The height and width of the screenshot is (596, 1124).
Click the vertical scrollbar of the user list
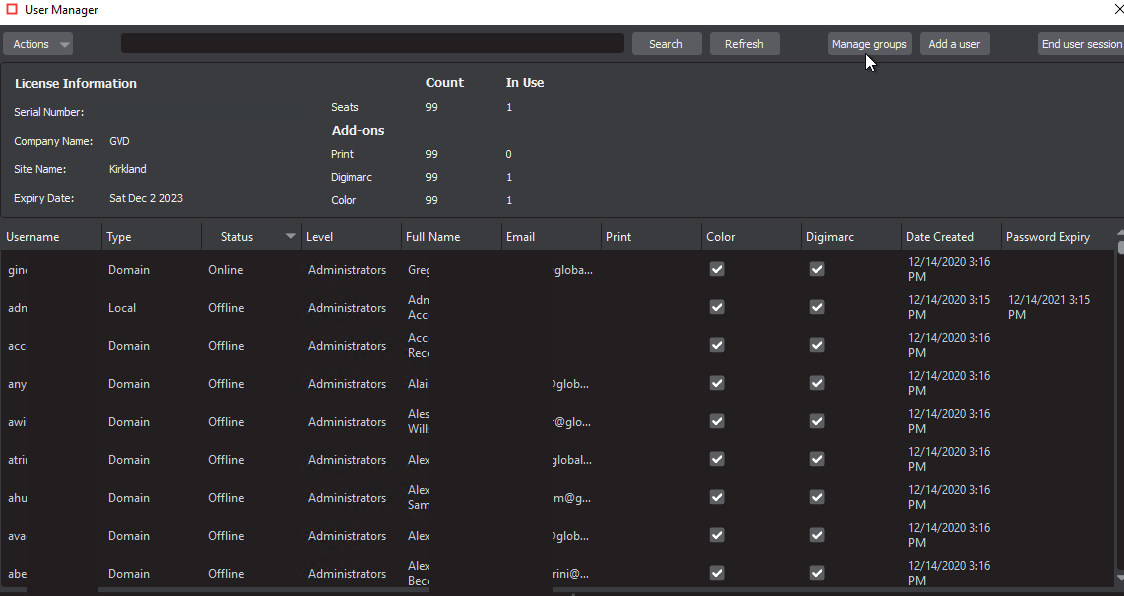(1119, 400)
